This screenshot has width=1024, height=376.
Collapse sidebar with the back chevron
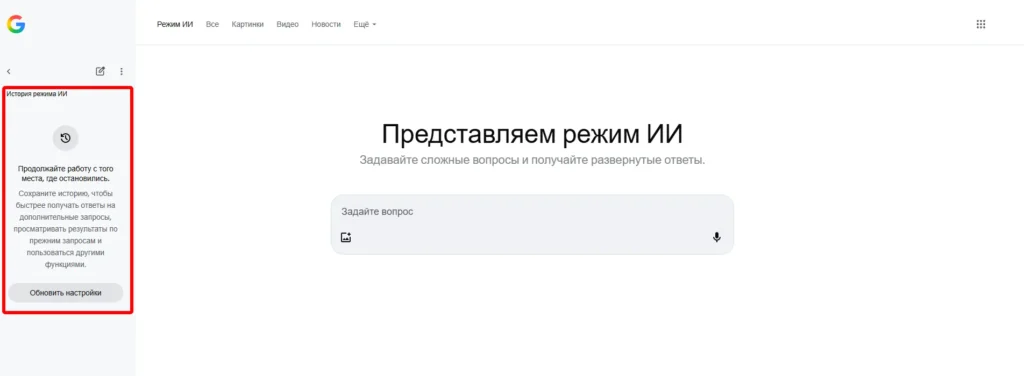[x=8, y=72]
